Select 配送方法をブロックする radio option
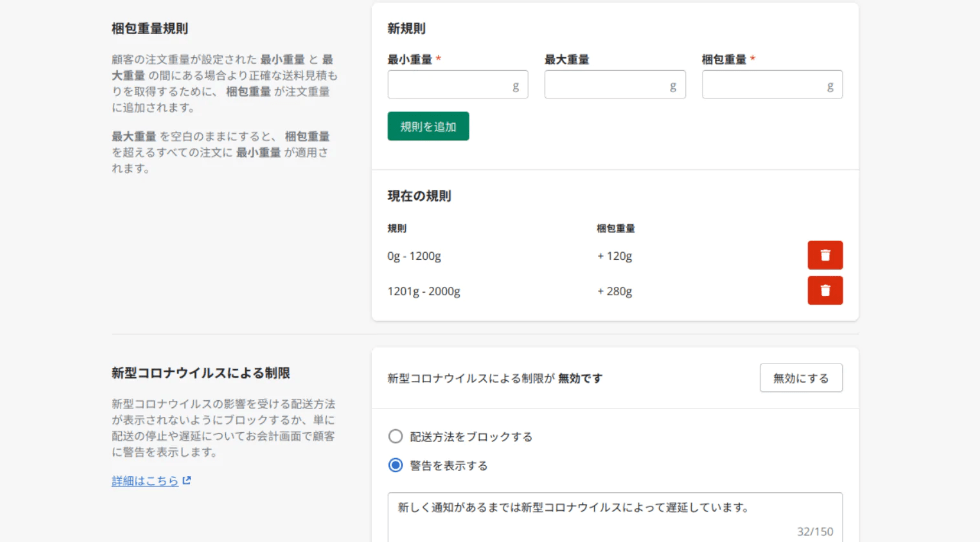This screenshot has width=980, height=542. coord(395,436)
